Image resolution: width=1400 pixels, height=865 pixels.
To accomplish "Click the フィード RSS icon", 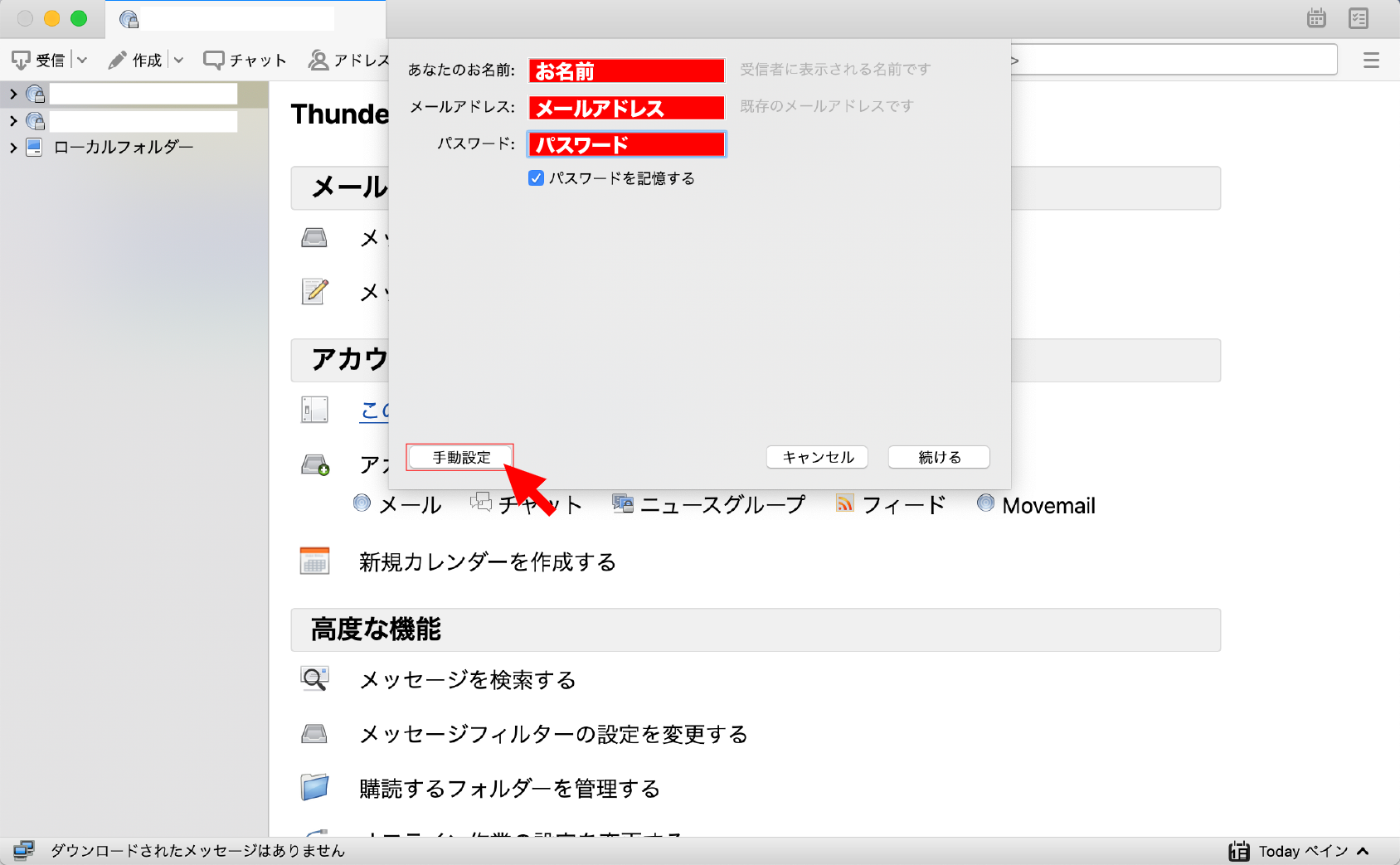I will point(844,503).
